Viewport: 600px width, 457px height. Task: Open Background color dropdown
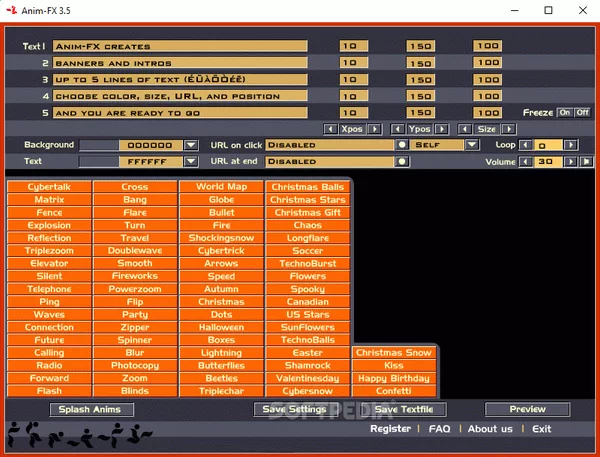(x=191, y=145)
